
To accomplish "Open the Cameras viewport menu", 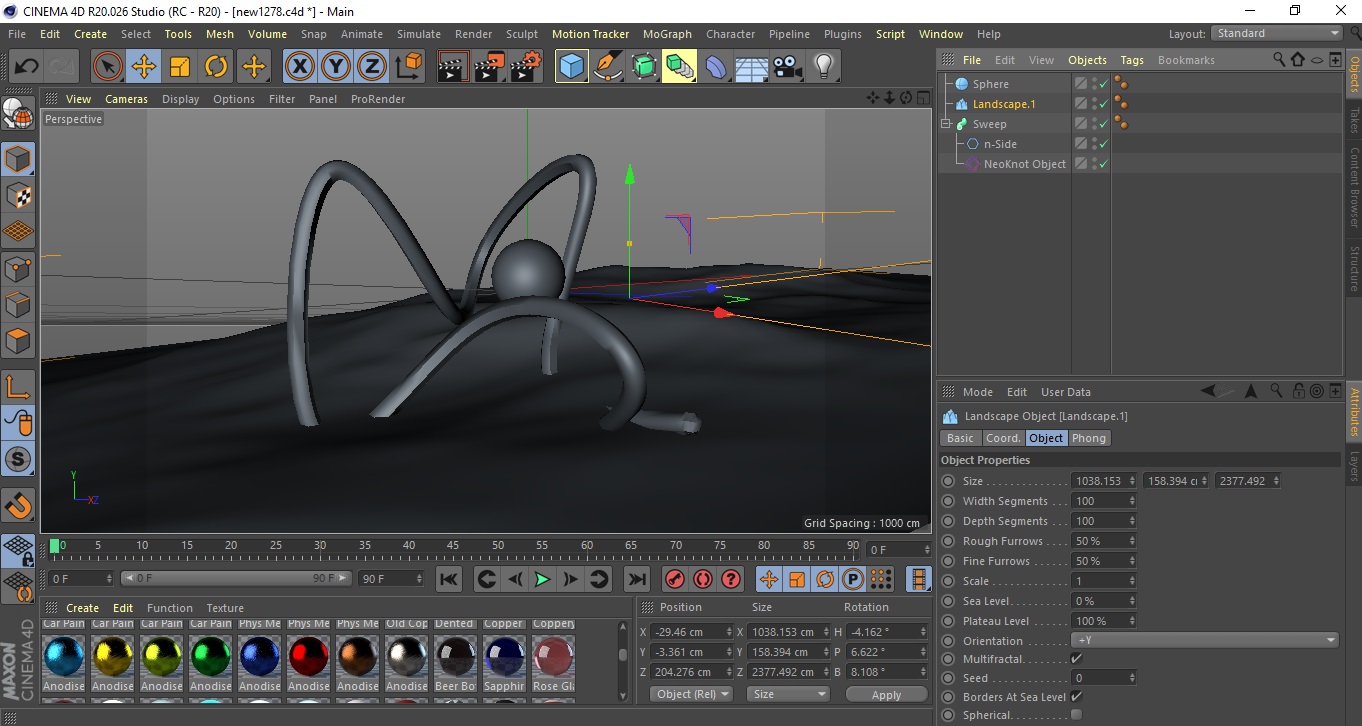I will [127, 99].
